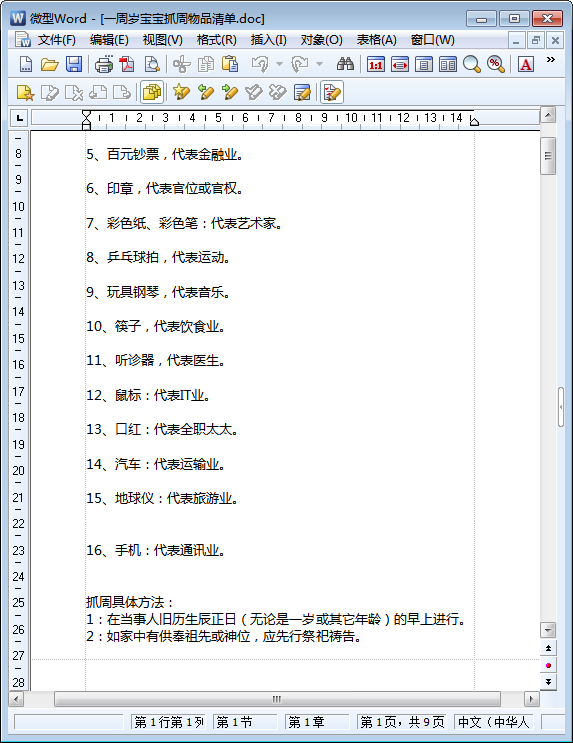Open the 窗口(W) menu
This screenshot has height=743, width=573.
(432, 40)
